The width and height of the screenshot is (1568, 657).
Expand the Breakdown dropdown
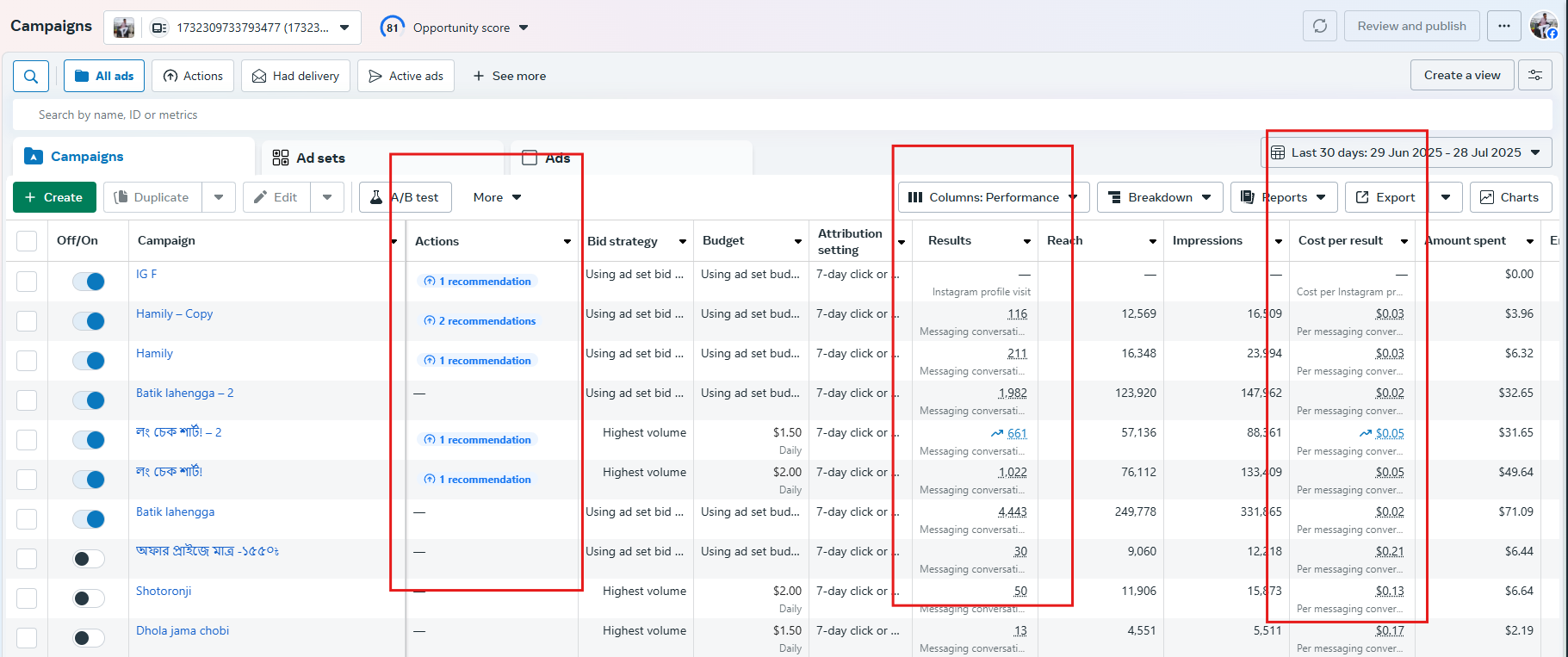click(1159, 197)
